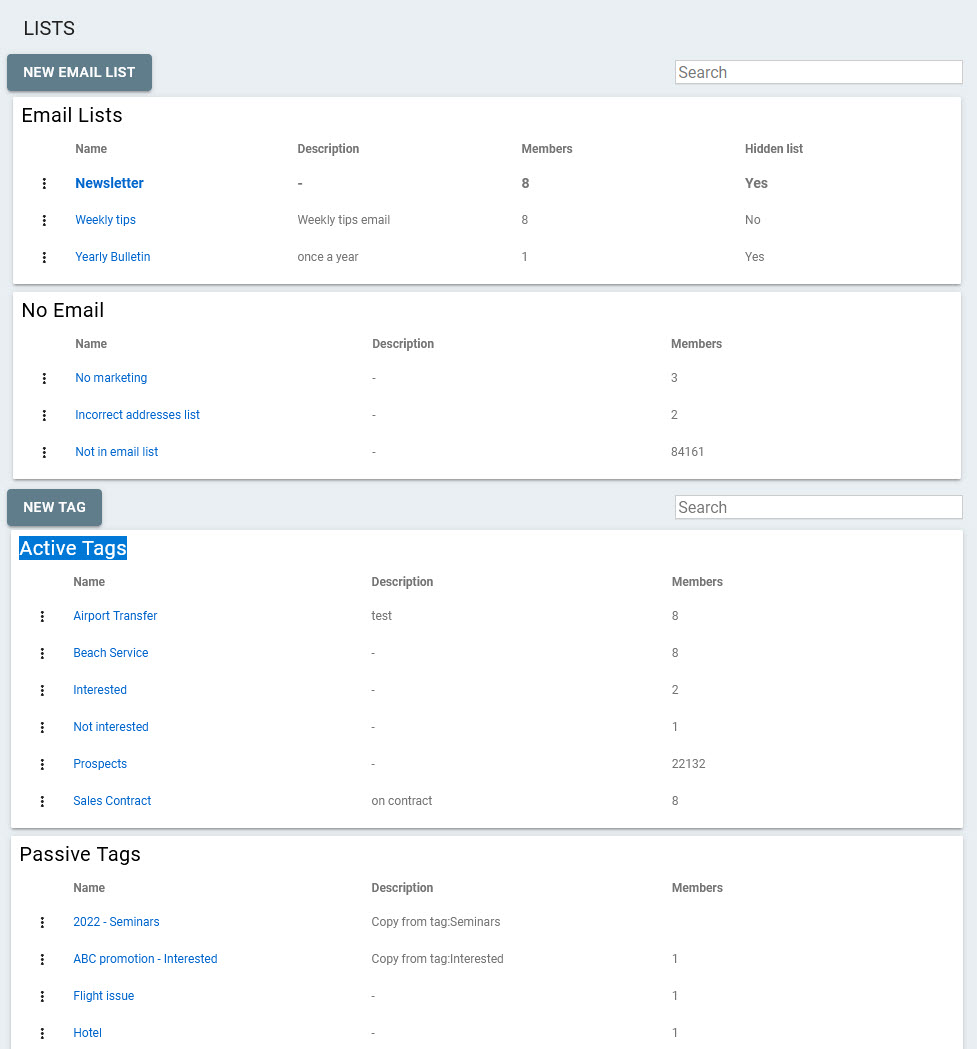Open the kebab menu beside Weekly tips

[44, 220]
